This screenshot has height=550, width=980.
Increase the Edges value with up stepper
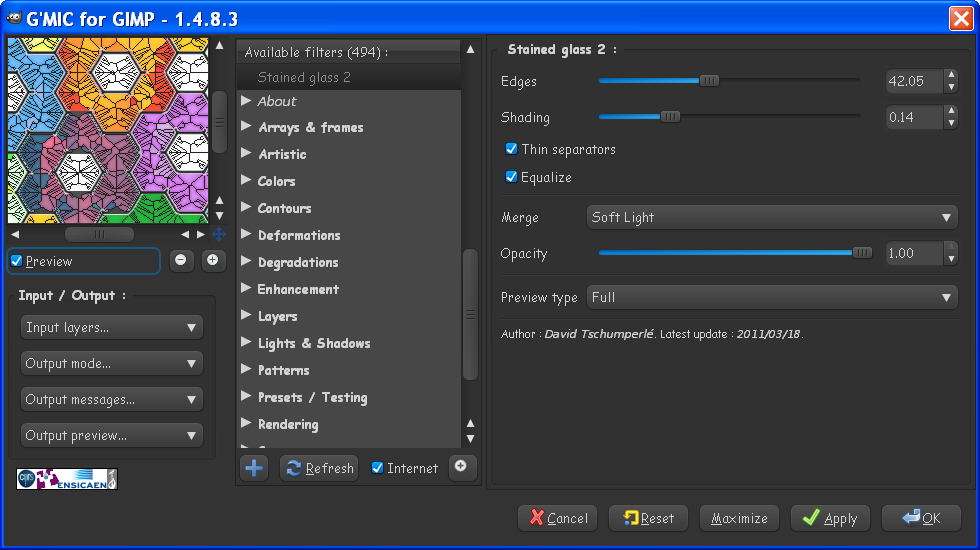pos(951,74)
